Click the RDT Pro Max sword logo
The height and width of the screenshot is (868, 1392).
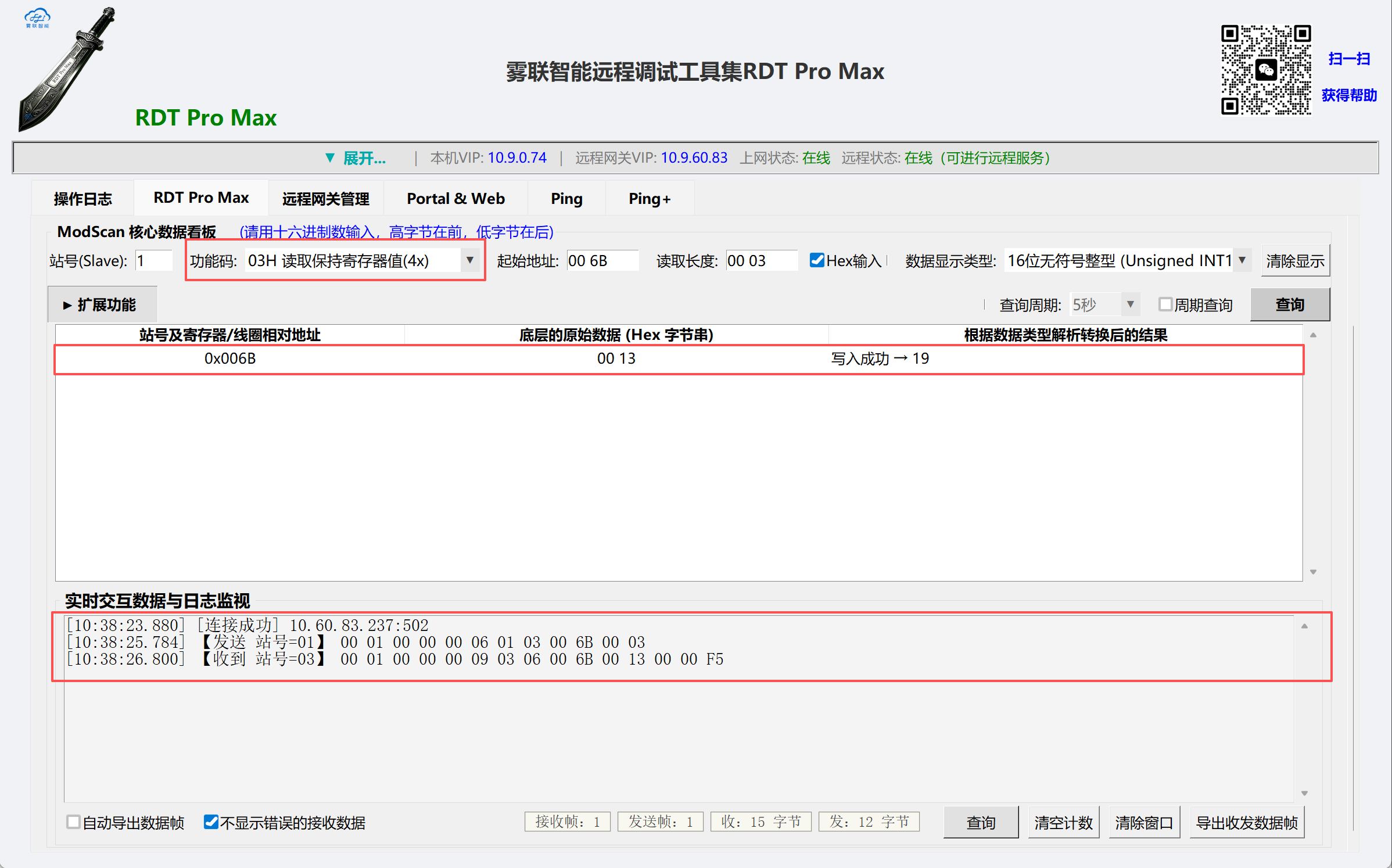(67, 70)
